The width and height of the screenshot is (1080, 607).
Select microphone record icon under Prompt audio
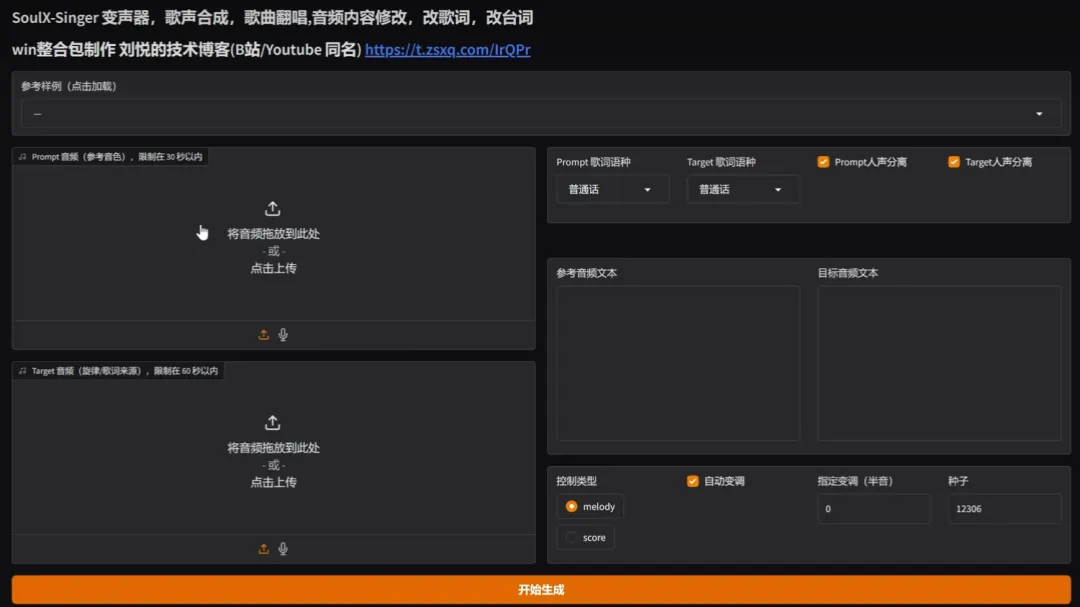(x=283, y=335)
